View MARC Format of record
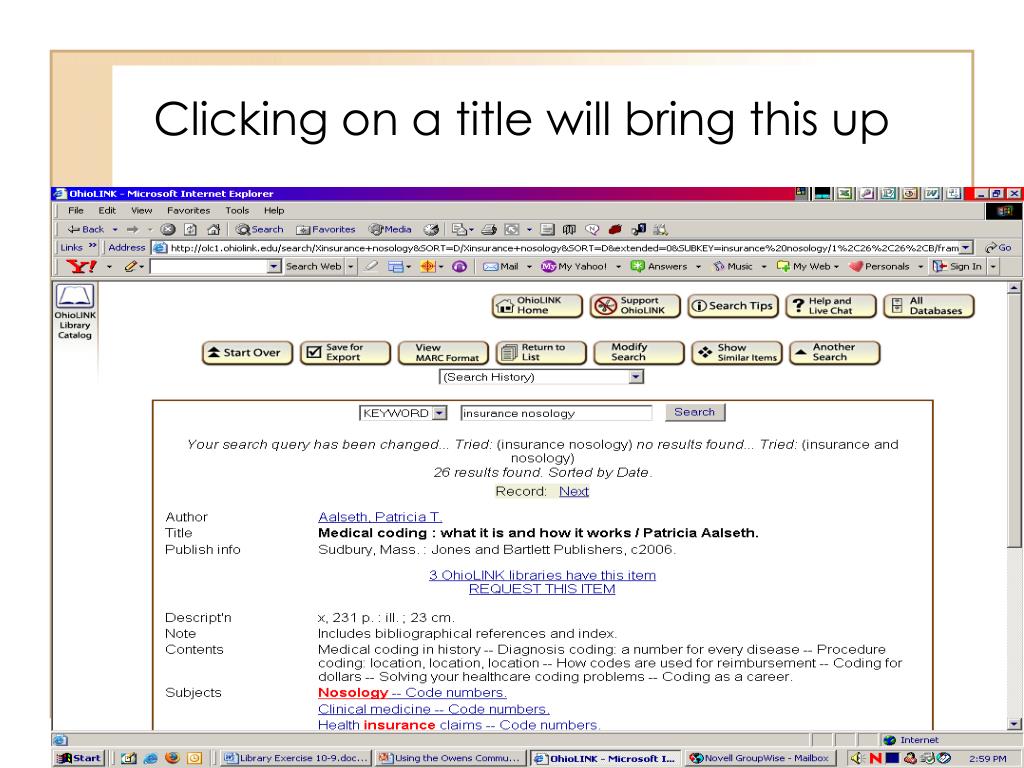This screenshot has width=1024, height=768. coord(443,353)
